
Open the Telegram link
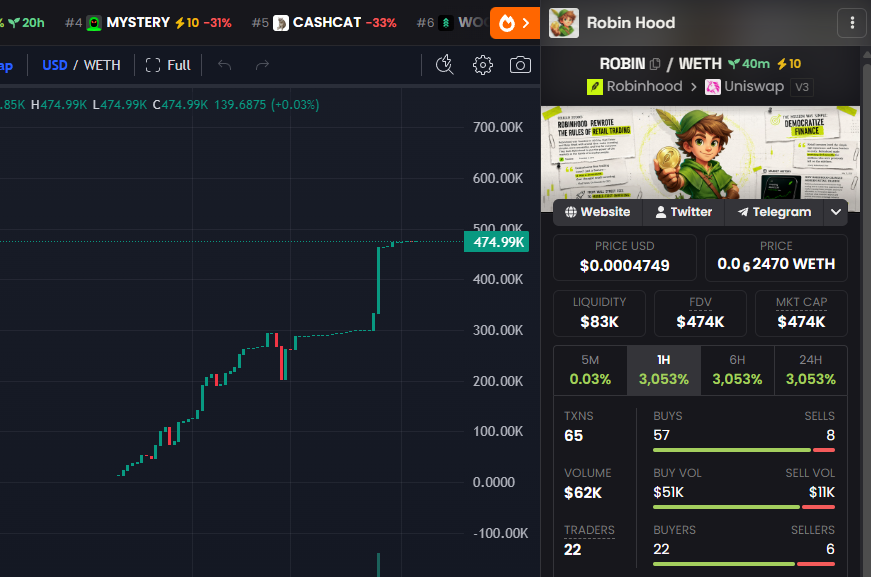click(774, 212)
